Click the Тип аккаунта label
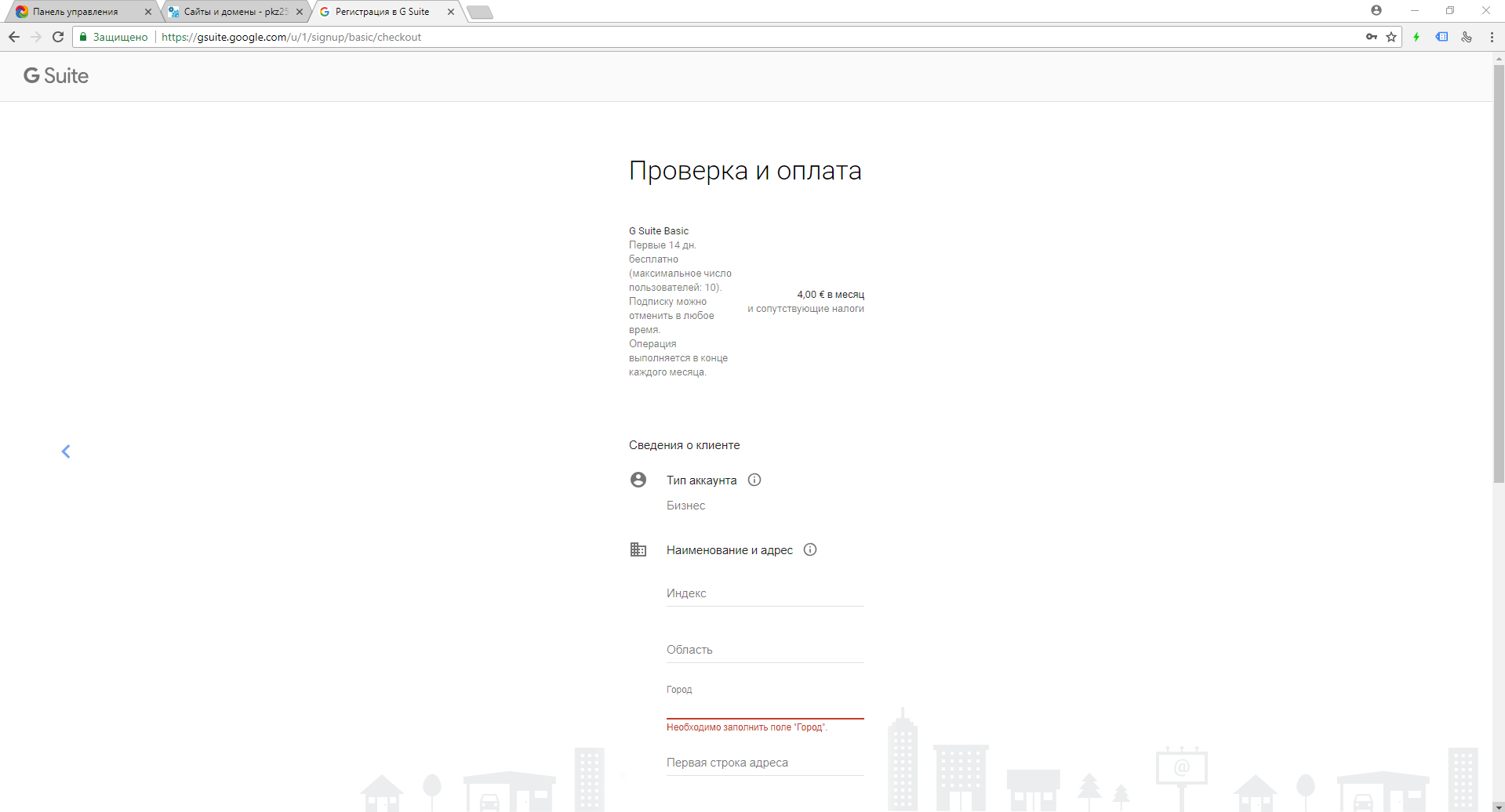This screenshot has width=1505, height=812. point(702,480)
